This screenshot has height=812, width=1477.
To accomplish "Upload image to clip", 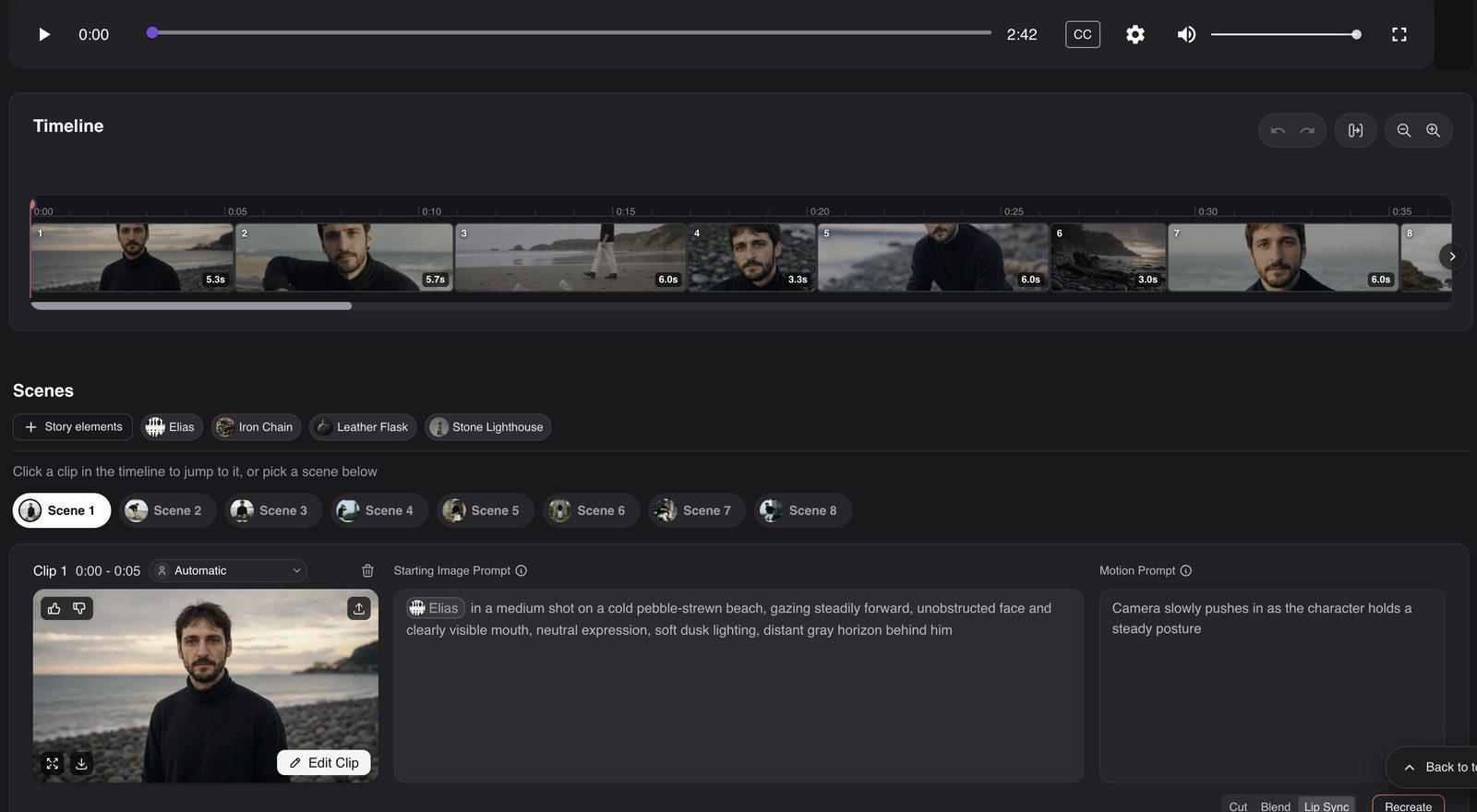I will [x=359, y=608].
